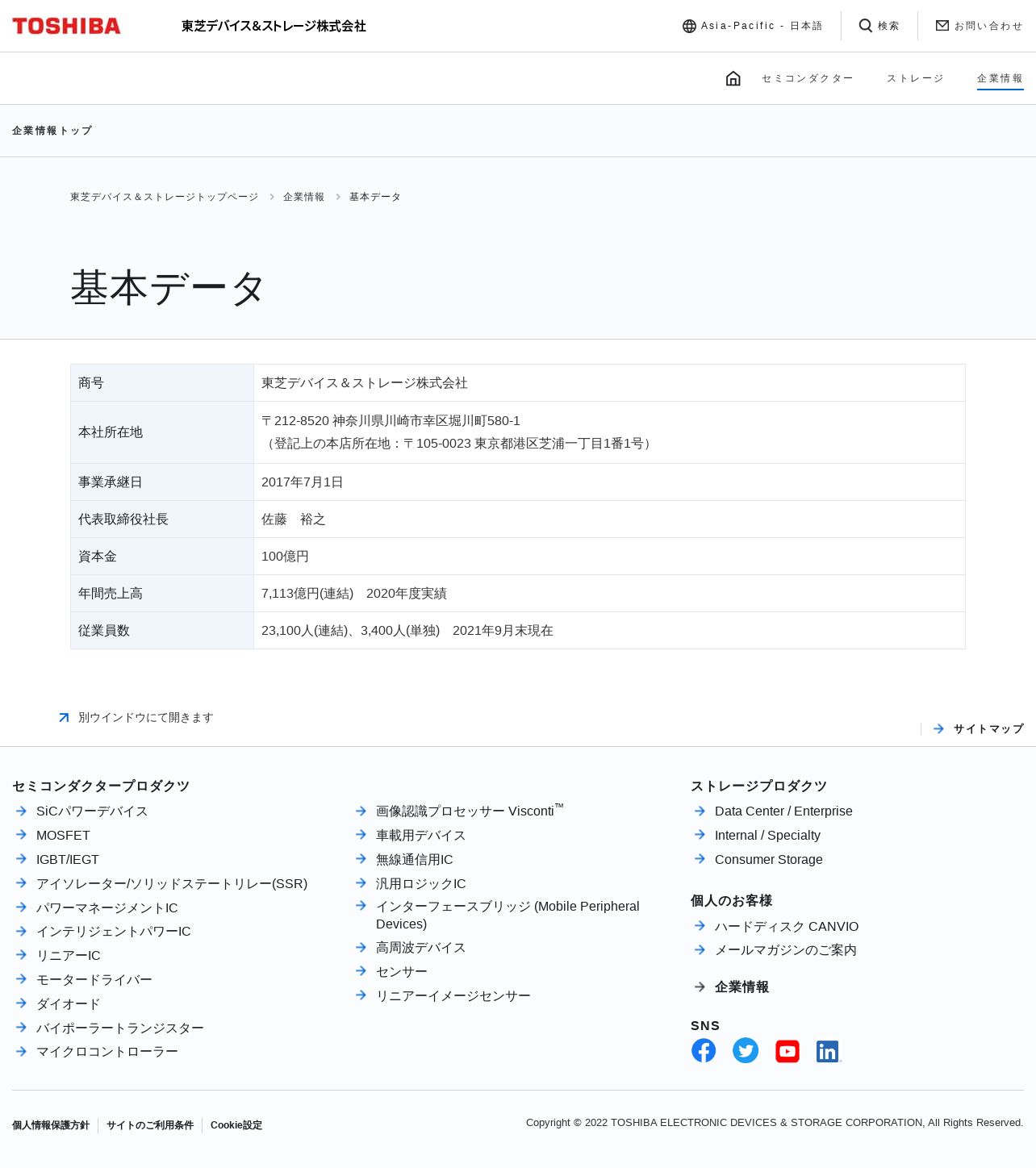Image resolution: width=1036 pixels, height=1168 pixels.
Task: Click the arrow next to SiCパワーデバイス
Action: (22, 811)
